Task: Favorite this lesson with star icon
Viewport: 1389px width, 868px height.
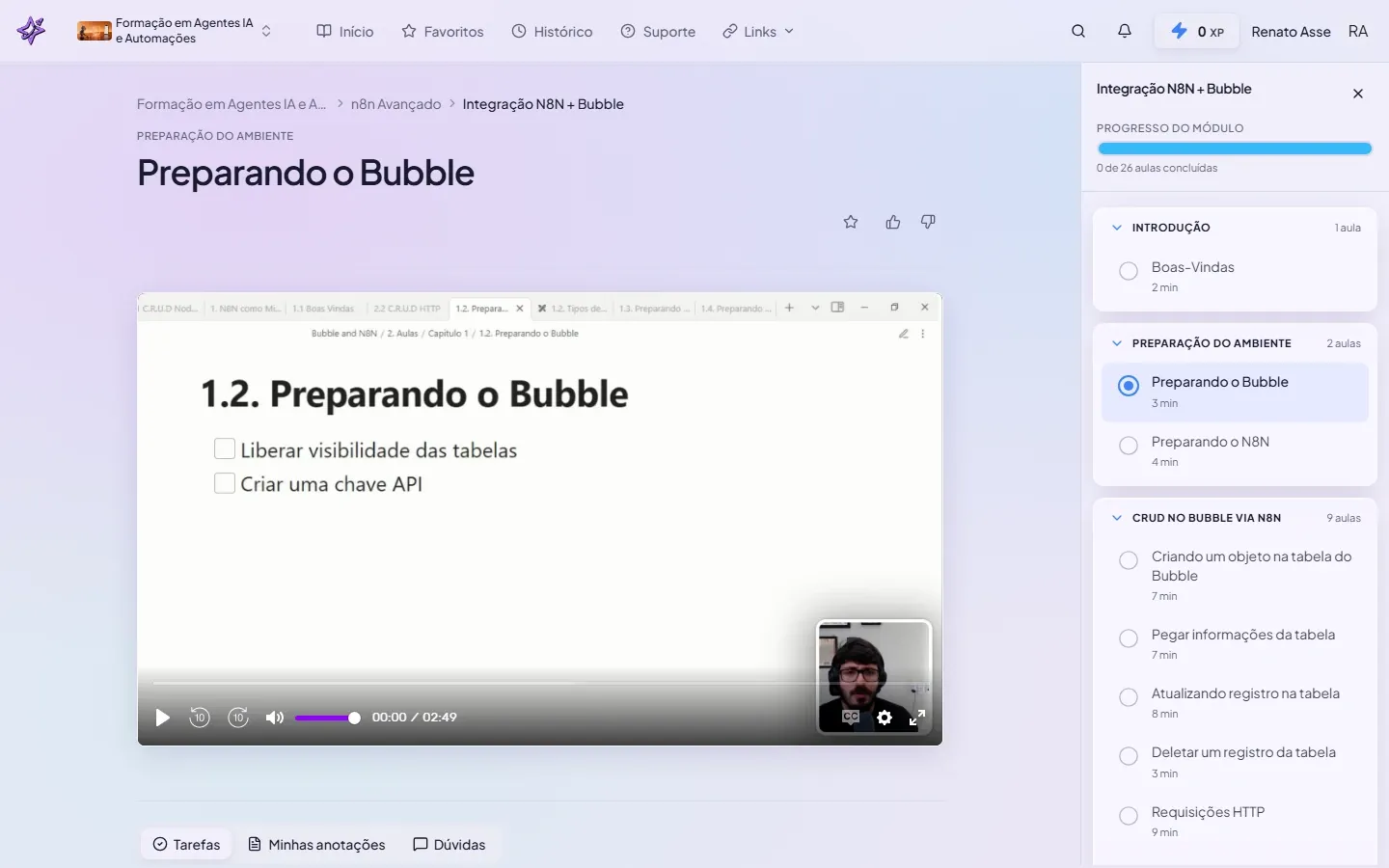Action: click(x=851, y=222)
